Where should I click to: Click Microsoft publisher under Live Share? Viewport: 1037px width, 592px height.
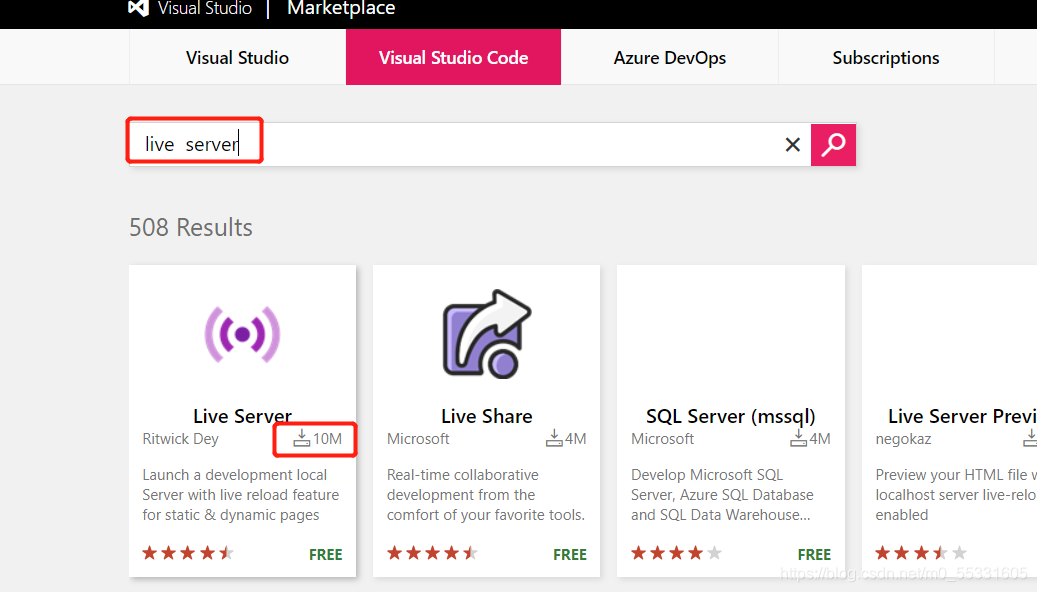click(x=418, y=439)
